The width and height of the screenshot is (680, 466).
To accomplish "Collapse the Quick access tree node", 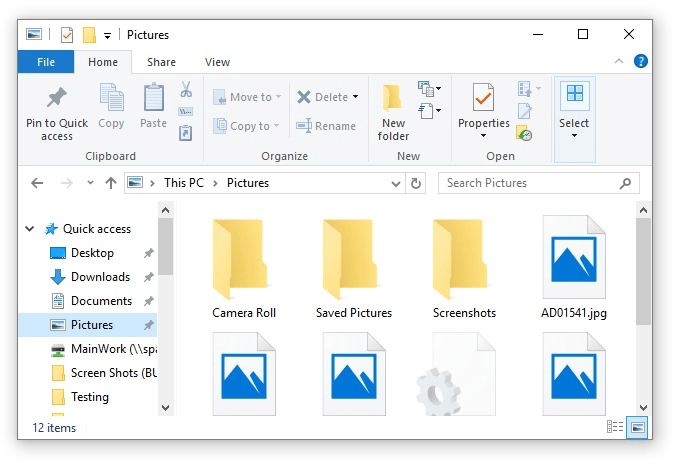I will pos(29,228).
